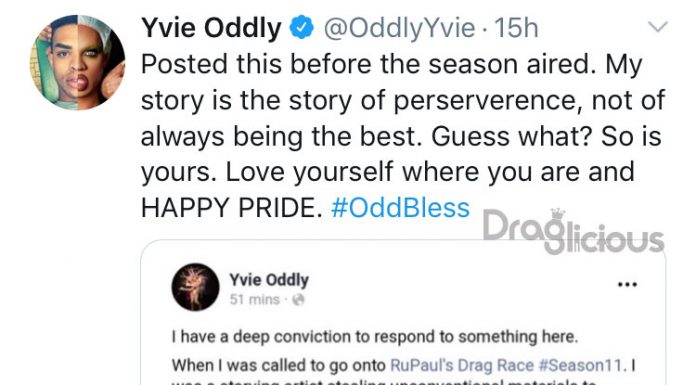
Task: Click the 51 mins post timestamp
Action: point(254,300)
